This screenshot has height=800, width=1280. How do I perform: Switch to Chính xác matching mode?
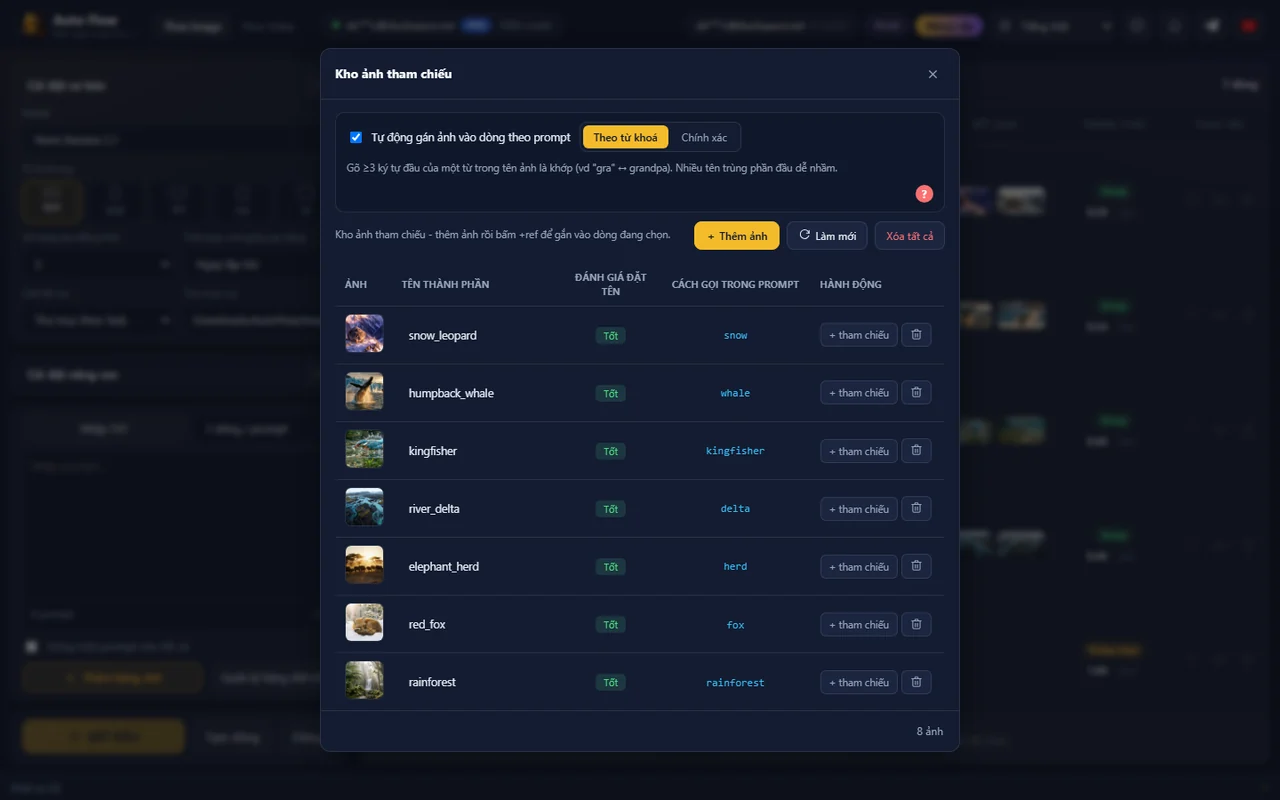[704, 137]
